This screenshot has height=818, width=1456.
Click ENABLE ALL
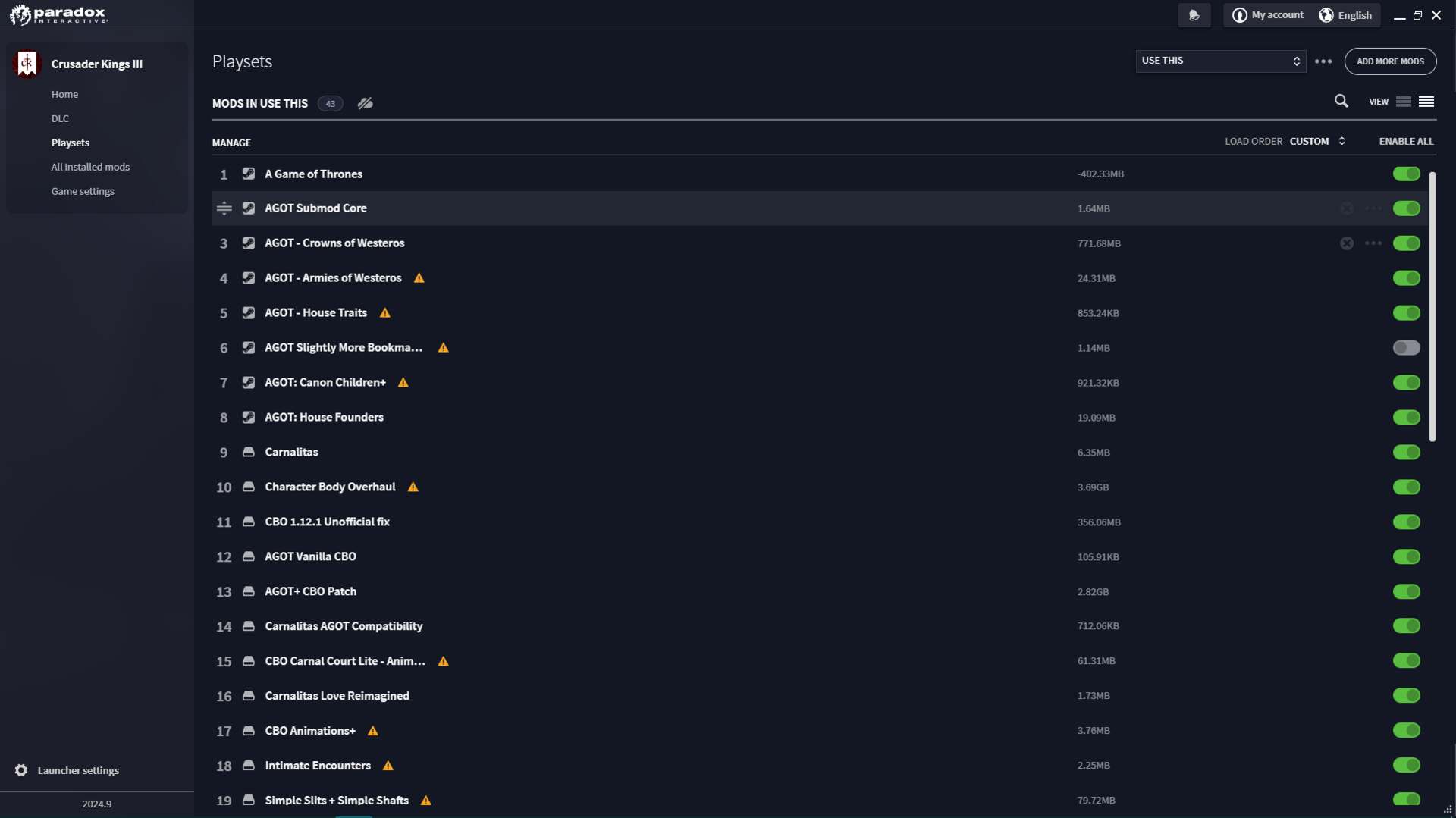(x=1406, y=141)
